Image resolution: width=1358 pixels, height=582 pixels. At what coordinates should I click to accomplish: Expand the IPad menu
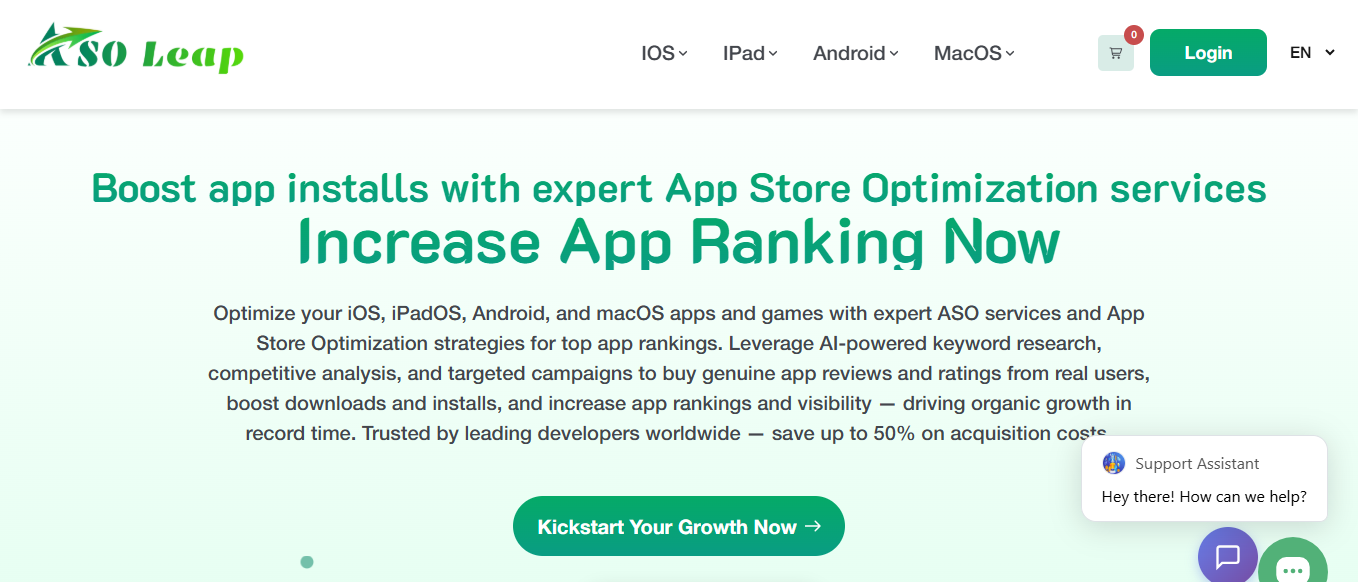click(x=750, y=53)
